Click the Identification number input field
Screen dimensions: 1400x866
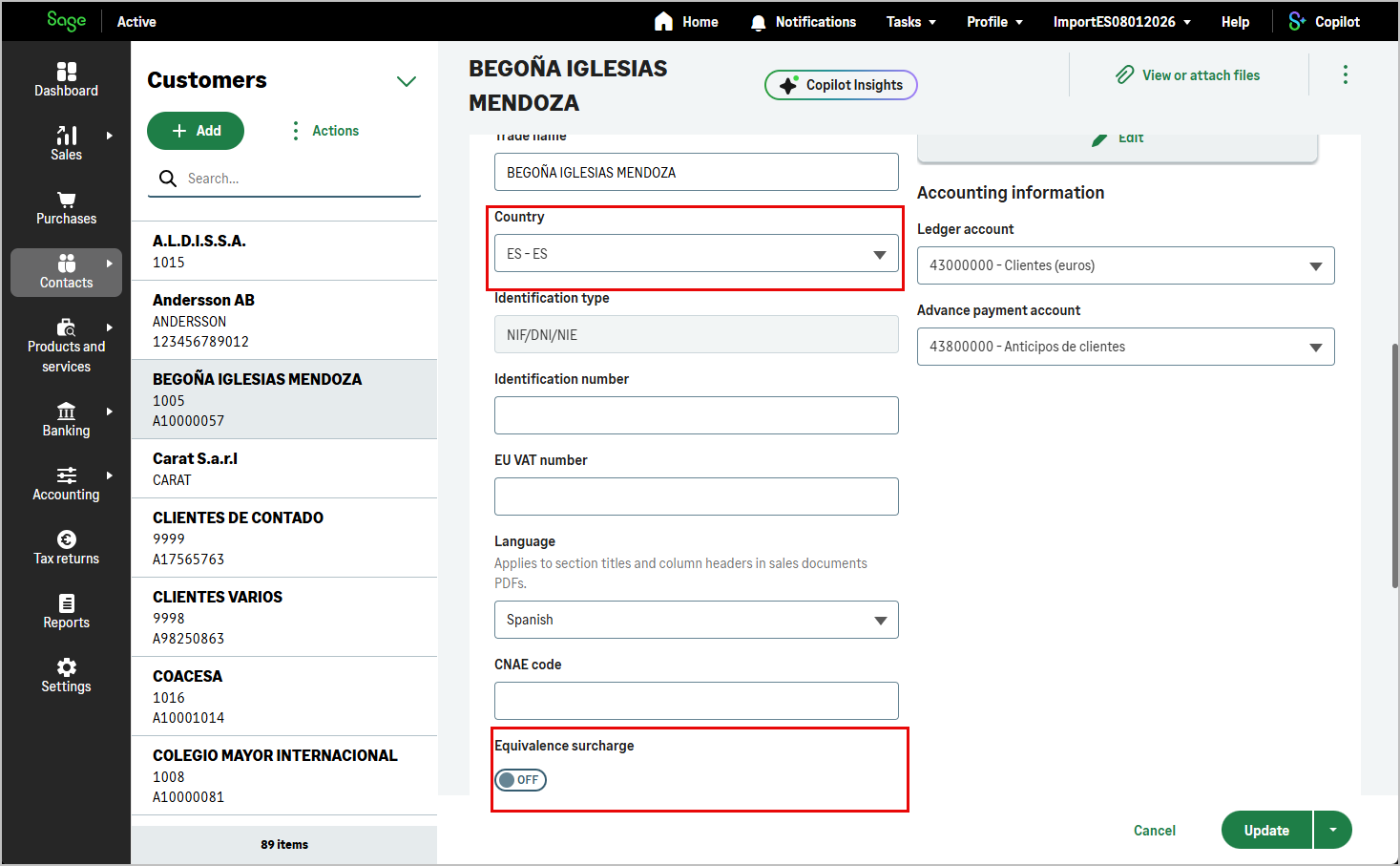[x=697, y=415]
